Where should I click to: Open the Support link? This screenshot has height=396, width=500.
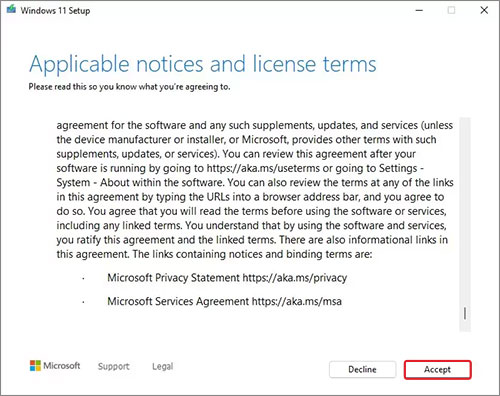(113, 366)
